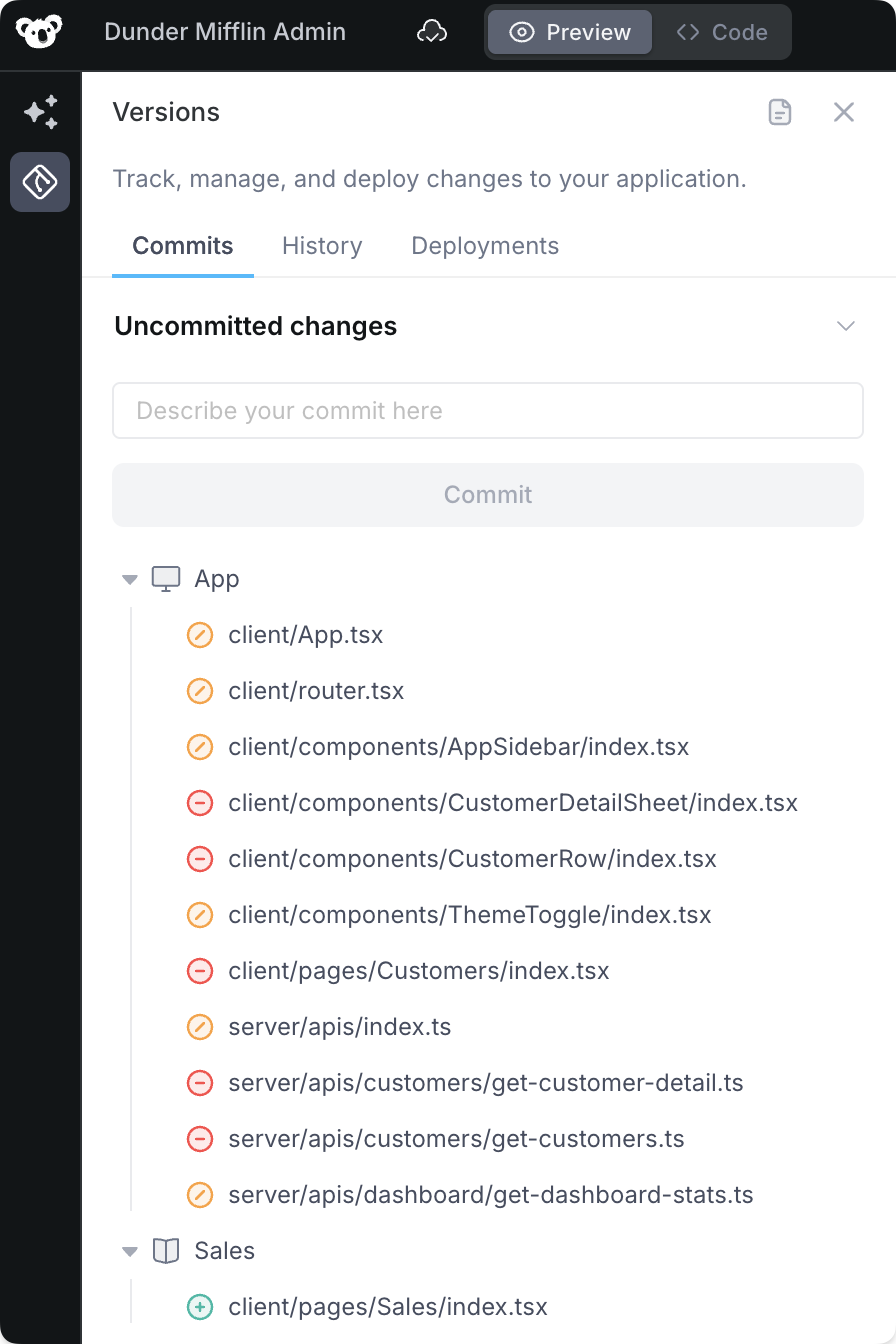Click the added icon beside client/pages/Sales/index.tsx

pyautogui.click(x=200, y=1307)
